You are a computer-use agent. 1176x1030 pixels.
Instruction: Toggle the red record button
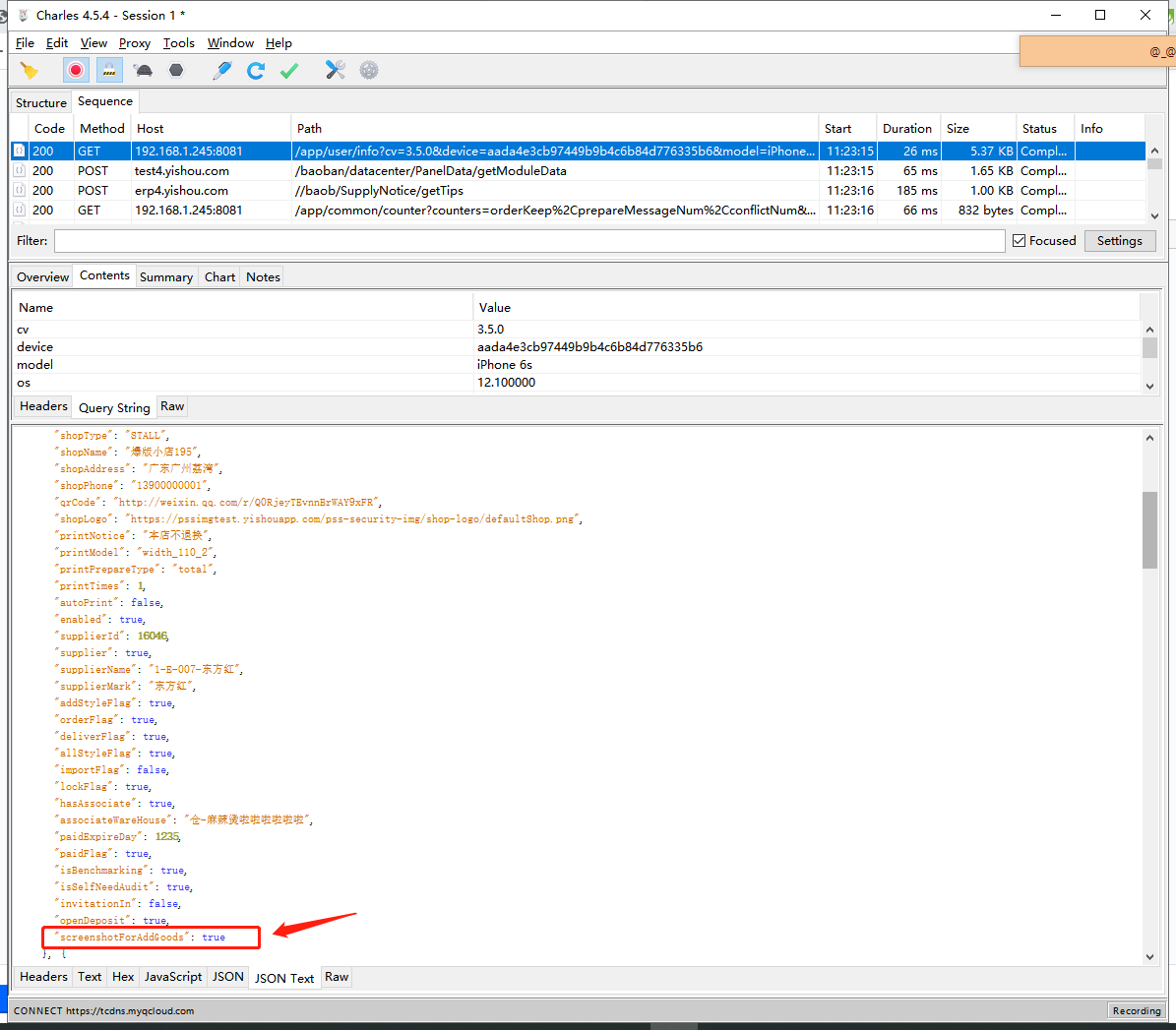(x=76, y=71)
